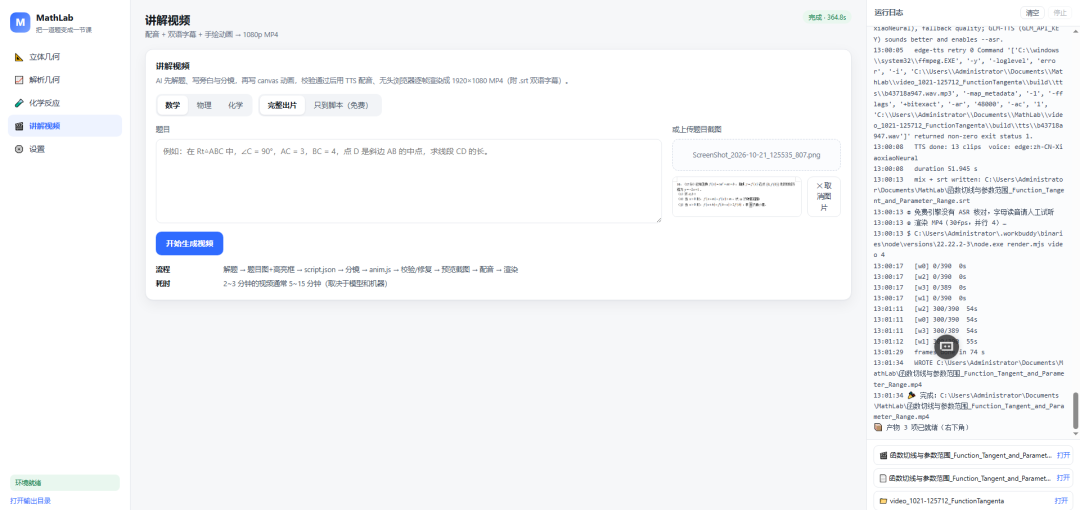The image size is (1080, 510).
Task: Choose the 只到脚本（免费） mode
Action: (x=341, y=105)
